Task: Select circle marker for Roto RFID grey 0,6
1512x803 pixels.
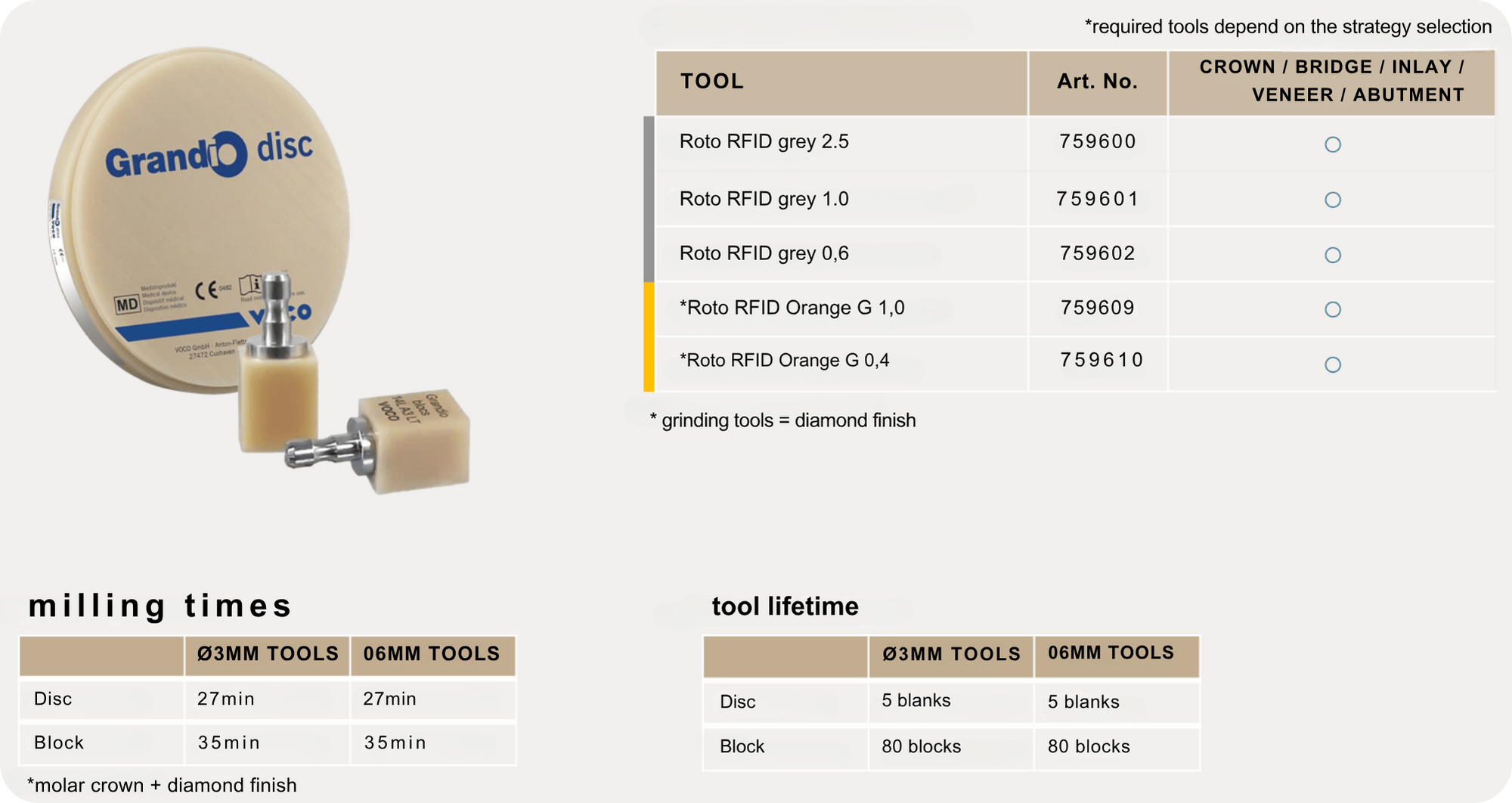Action: (1333, 255)
